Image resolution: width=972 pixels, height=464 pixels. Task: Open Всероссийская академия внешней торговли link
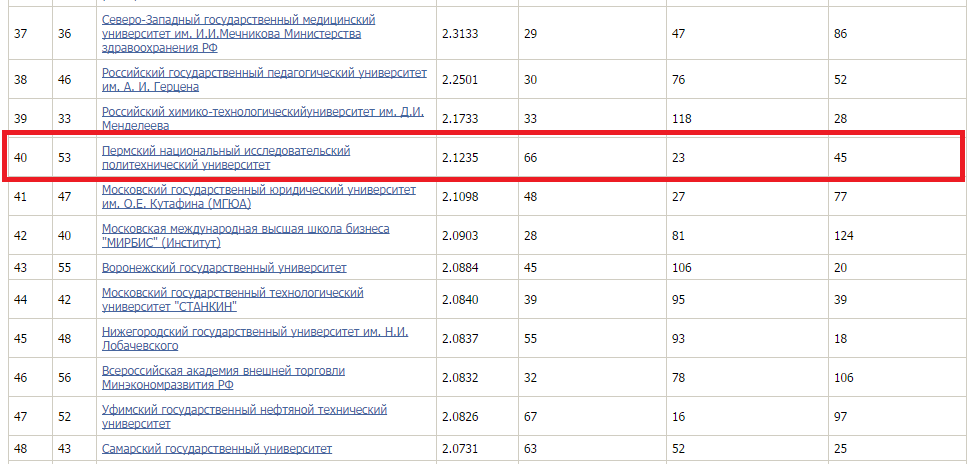pos(223,378)
